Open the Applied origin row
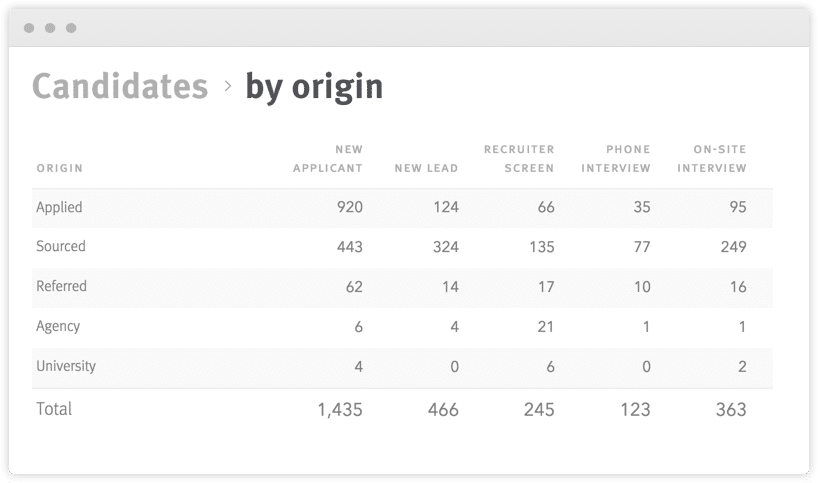This screenshot has height=483, width=818. click(402, 208)
